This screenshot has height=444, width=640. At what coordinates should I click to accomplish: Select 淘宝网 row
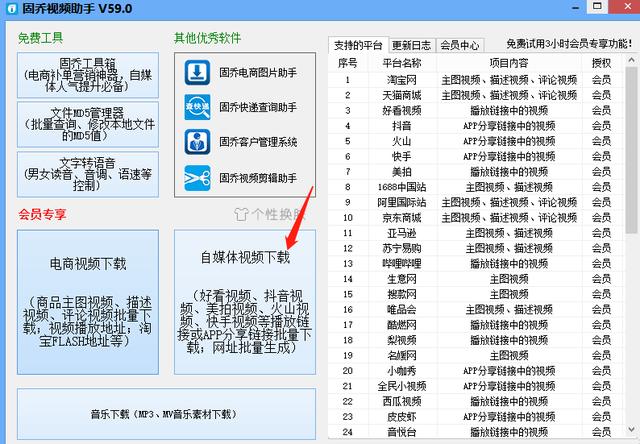[x=476, y=80]
